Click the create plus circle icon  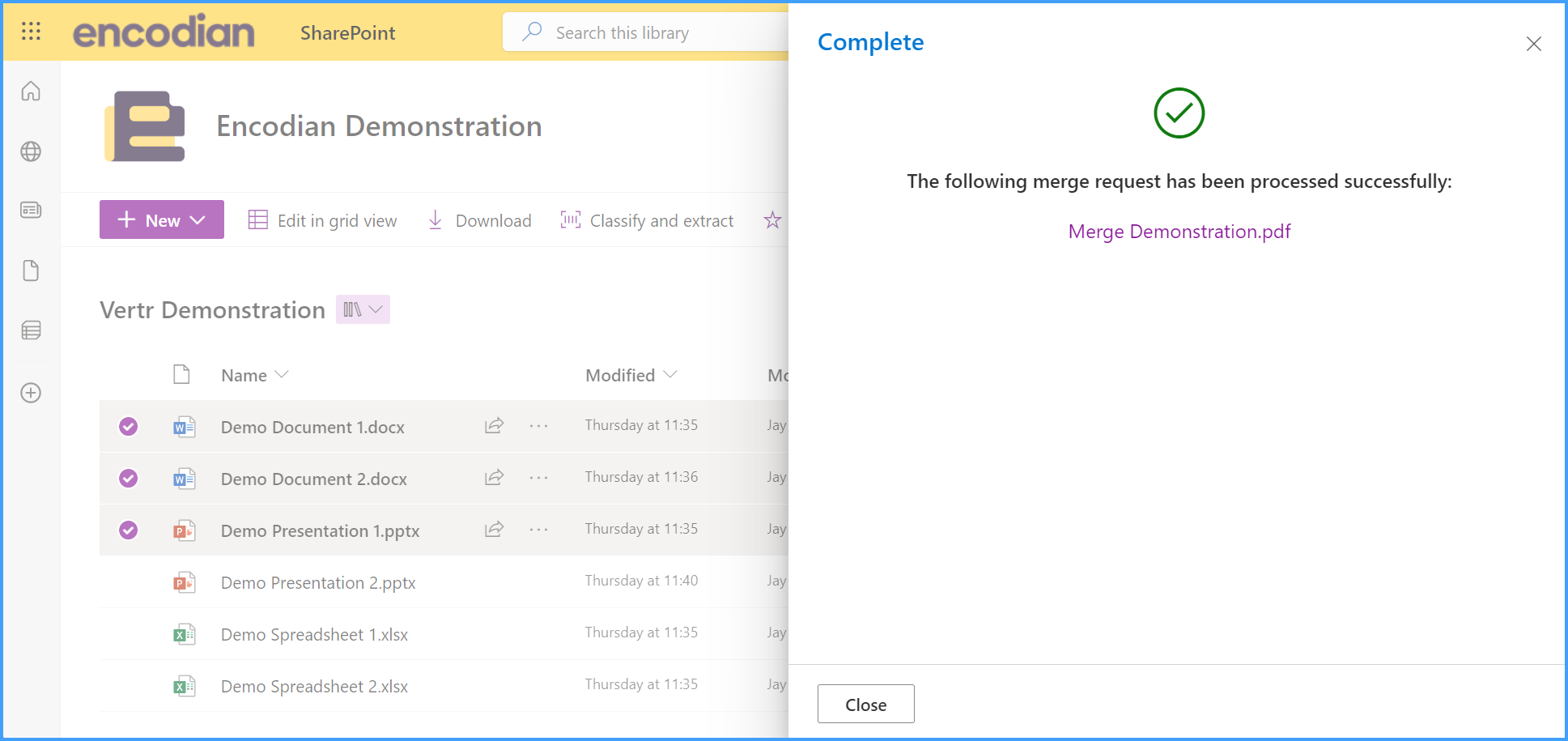pos(31,393)
